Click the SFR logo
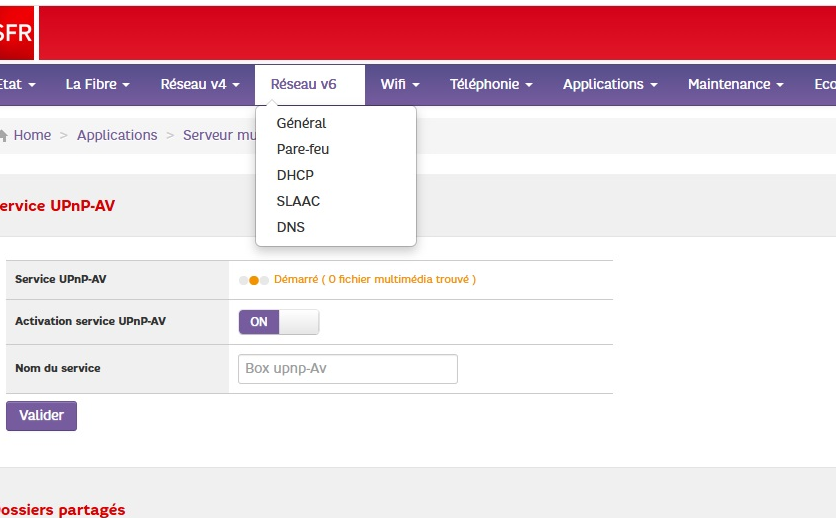The width and height of the screenshot is (836, 518). point(17,33)
